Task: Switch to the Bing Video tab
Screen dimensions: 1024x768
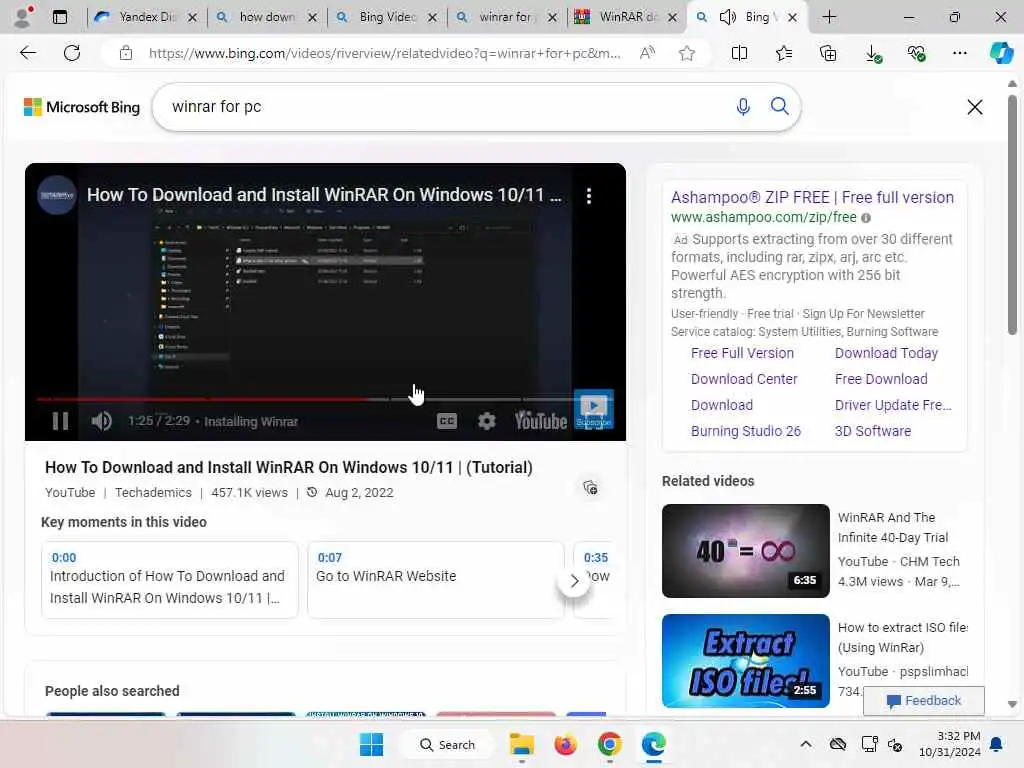Action: pyautogui.click(x=387, y=17)
